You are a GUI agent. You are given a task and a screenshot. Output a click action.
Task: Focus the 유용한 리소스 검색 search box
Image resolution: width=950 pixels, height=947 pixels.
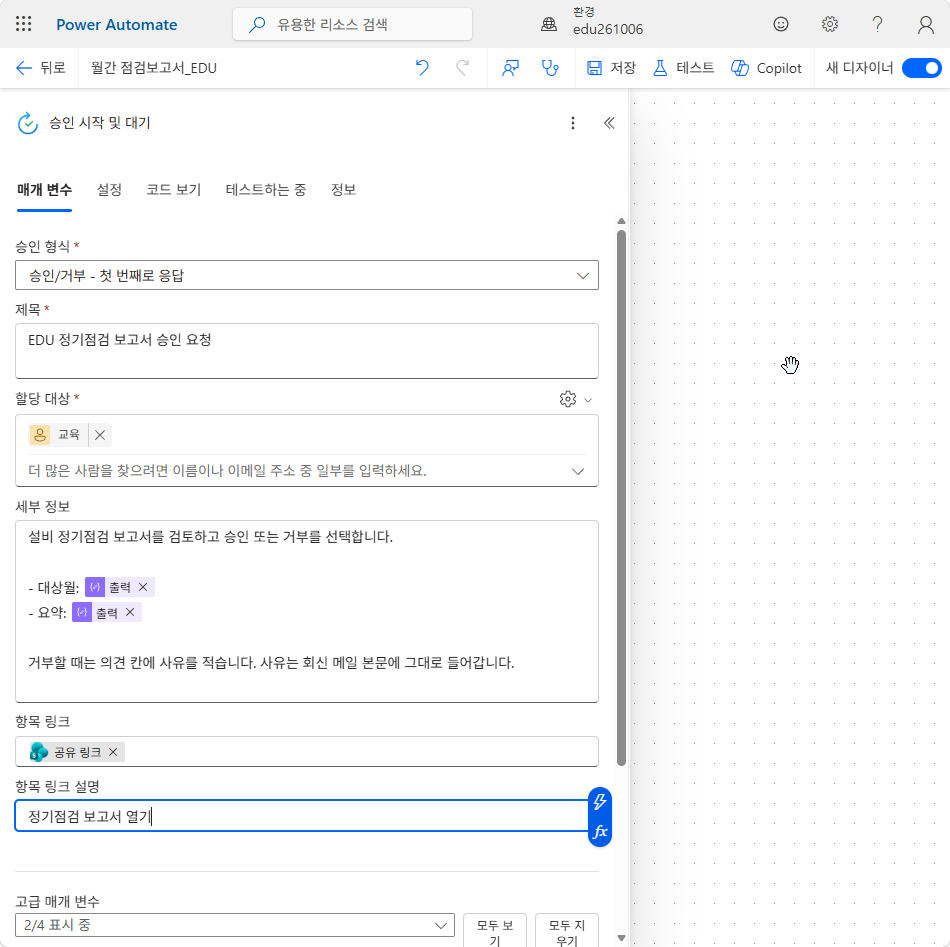352,24
